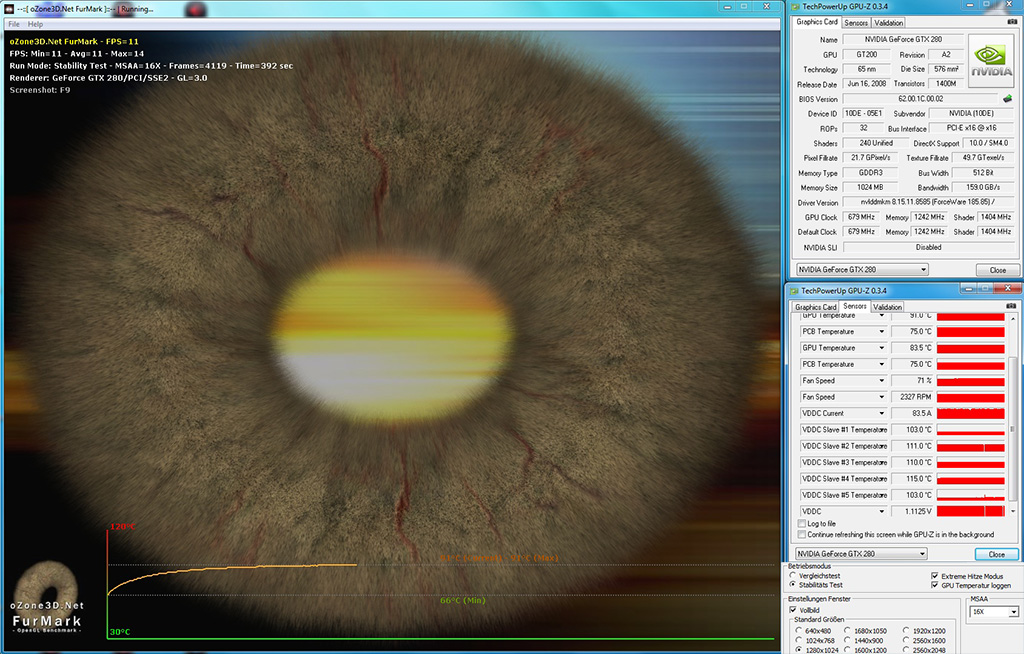Click the Name field showing NVIDIA GeForce GTX 280

(903, 40)
